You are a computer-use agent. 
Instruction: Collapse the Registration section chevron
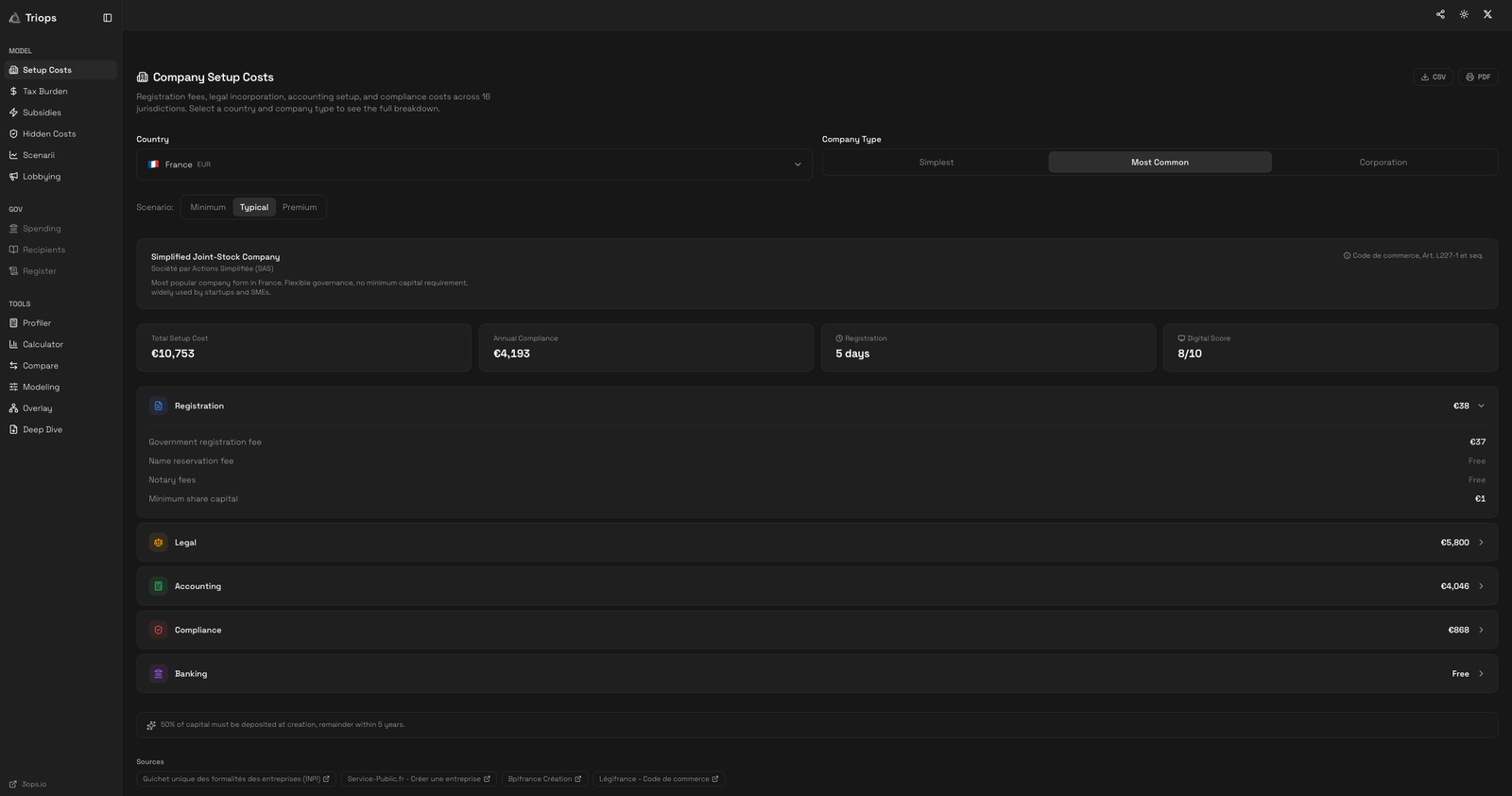point(1481,406)
